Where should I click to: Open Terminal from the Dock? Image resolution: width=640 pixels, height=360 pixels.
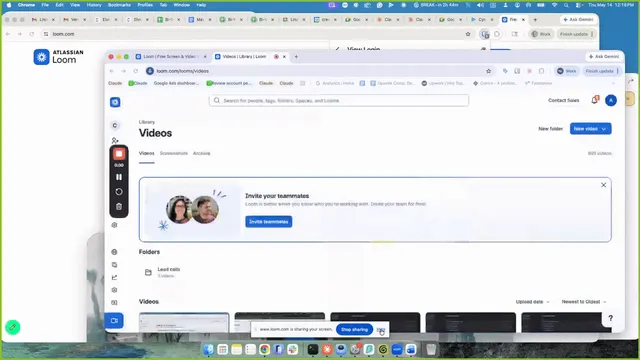(x=313, y=349)
